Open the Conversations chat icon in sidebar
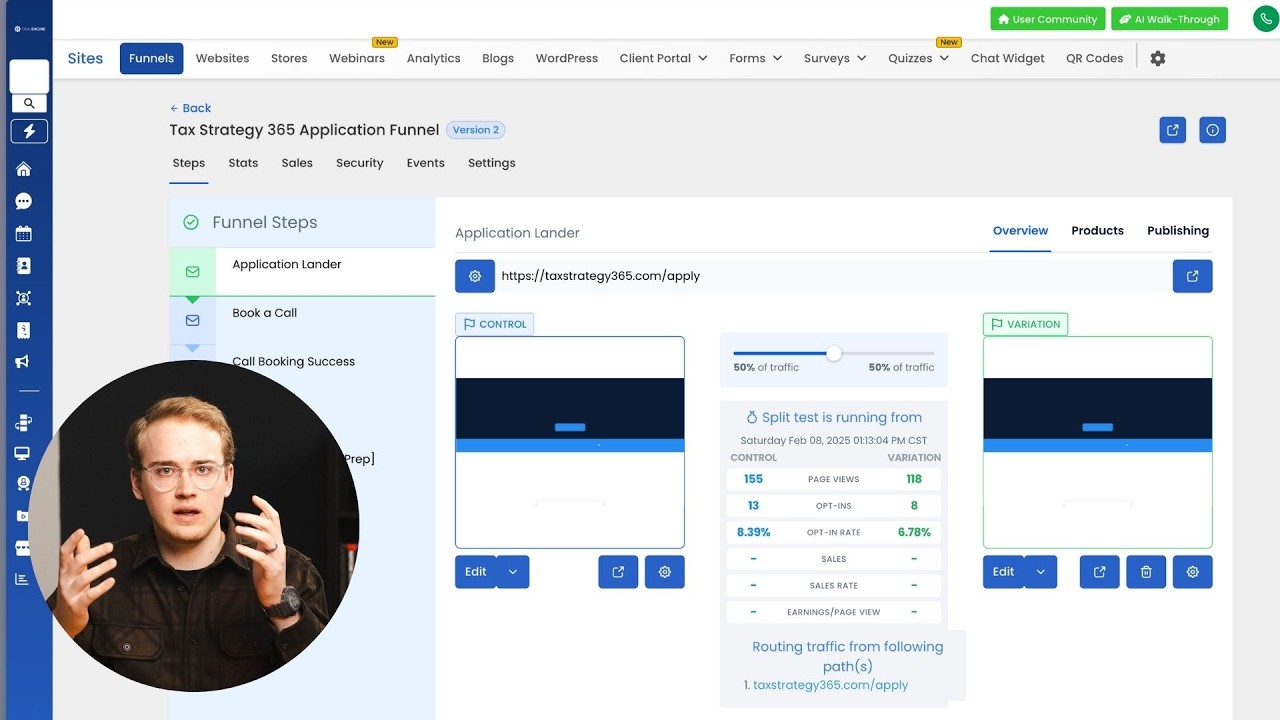The width and height of the screenshot is (1280, 720). click(x=23, y=201)
